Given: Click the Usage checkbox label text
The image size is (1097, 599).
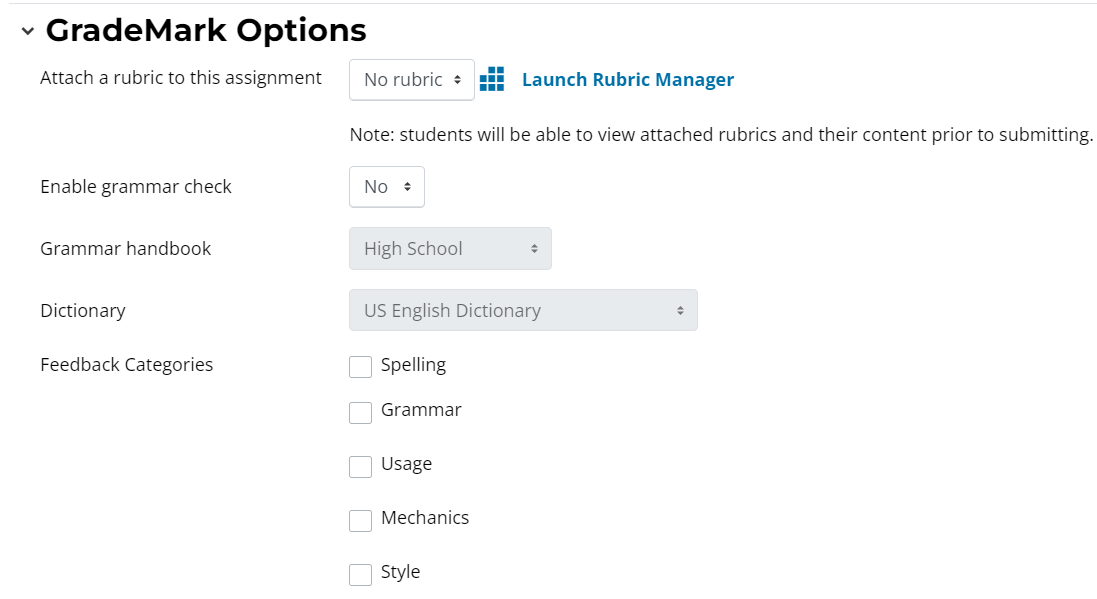Looking at the screenshot, I should coord(406,464).
